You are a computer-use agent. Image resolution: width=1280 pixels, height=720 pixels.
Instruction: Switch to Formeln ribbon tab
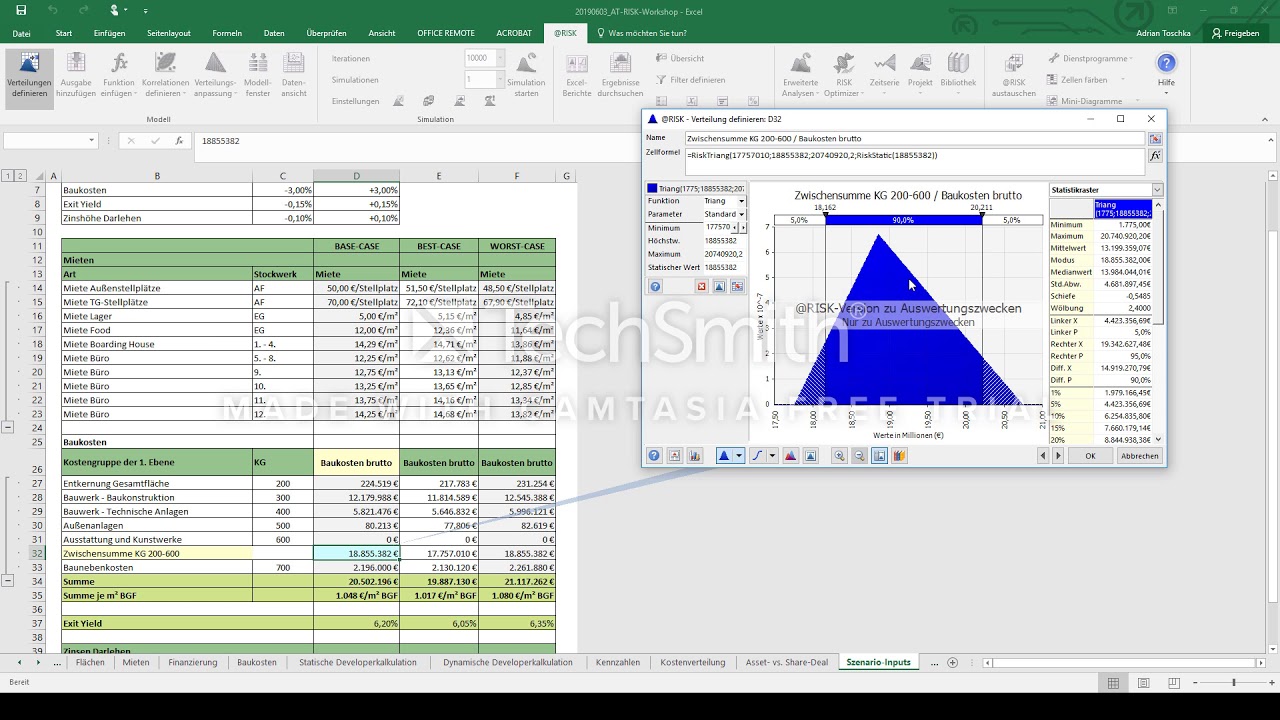[227, 33]
